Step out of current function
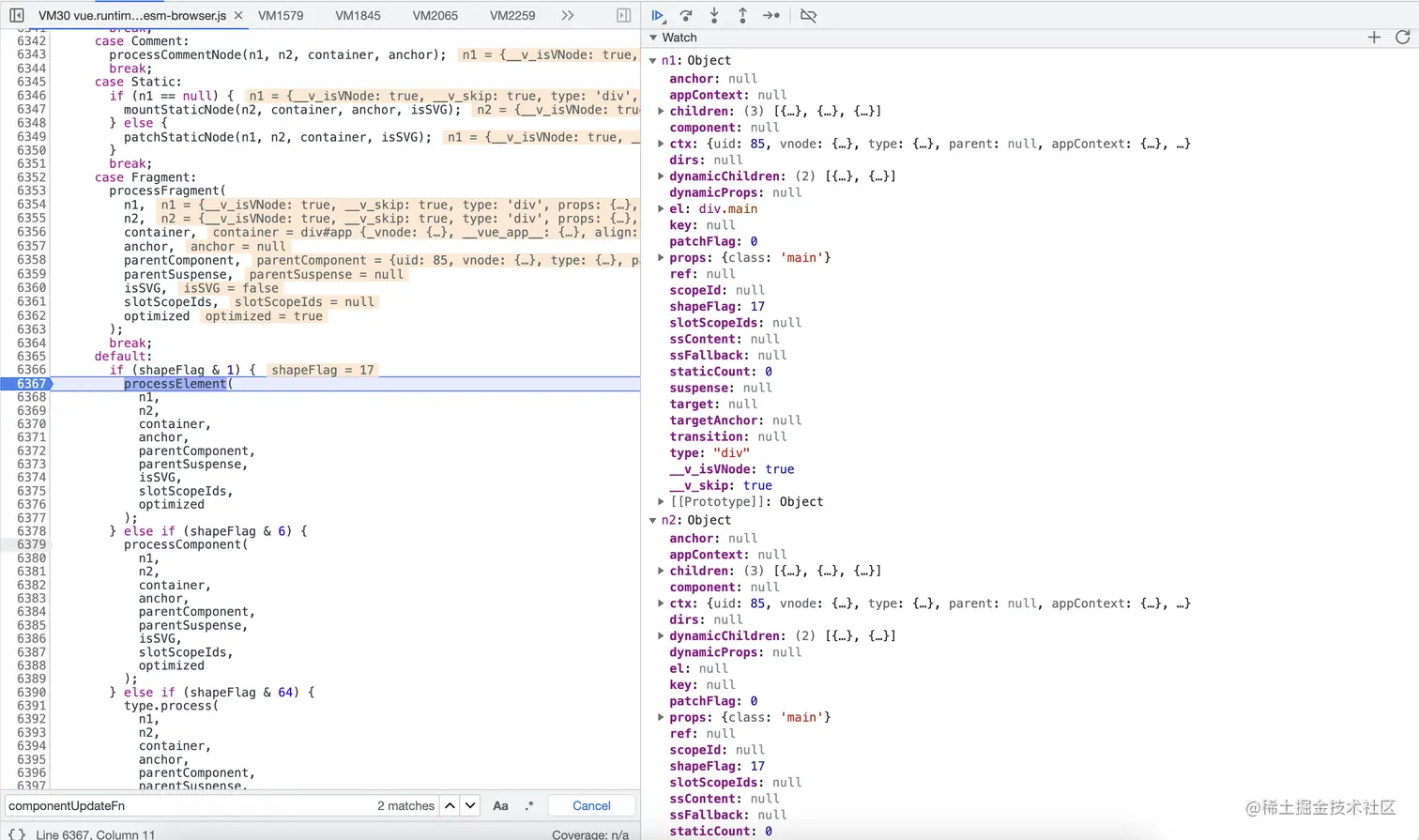The width and height of the screenshot is (1419, 840). click(x=742, y=15)
